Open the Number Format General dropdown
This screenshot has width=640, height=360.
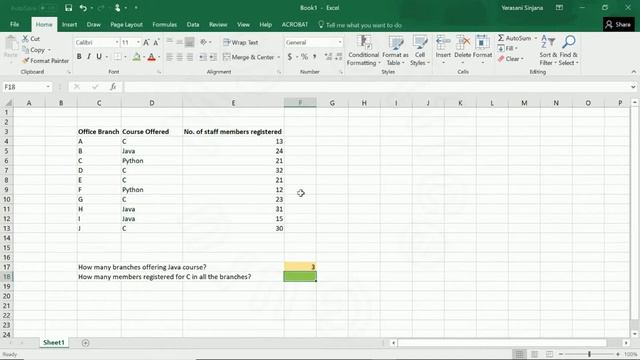(340, 42)
